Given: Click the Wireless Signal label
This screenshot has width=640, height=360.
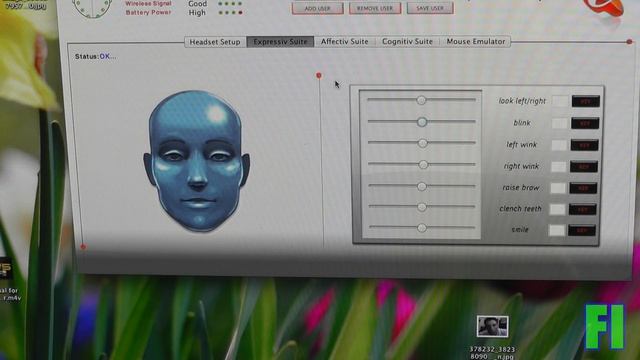Looking at the screenshot, I should [x=148, y=4].
